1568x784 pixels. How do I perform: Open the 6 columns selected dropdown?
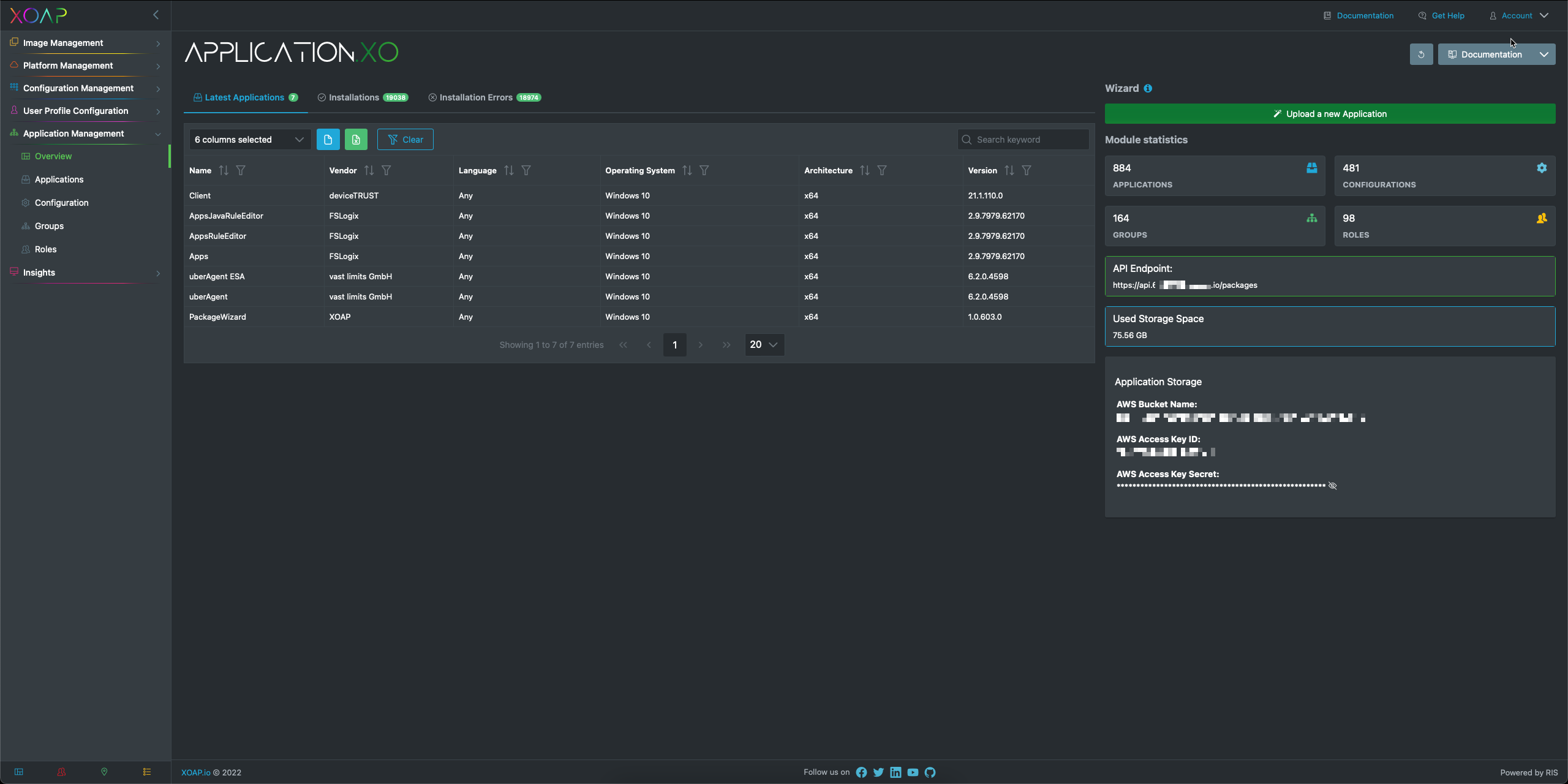pos(249,140)
